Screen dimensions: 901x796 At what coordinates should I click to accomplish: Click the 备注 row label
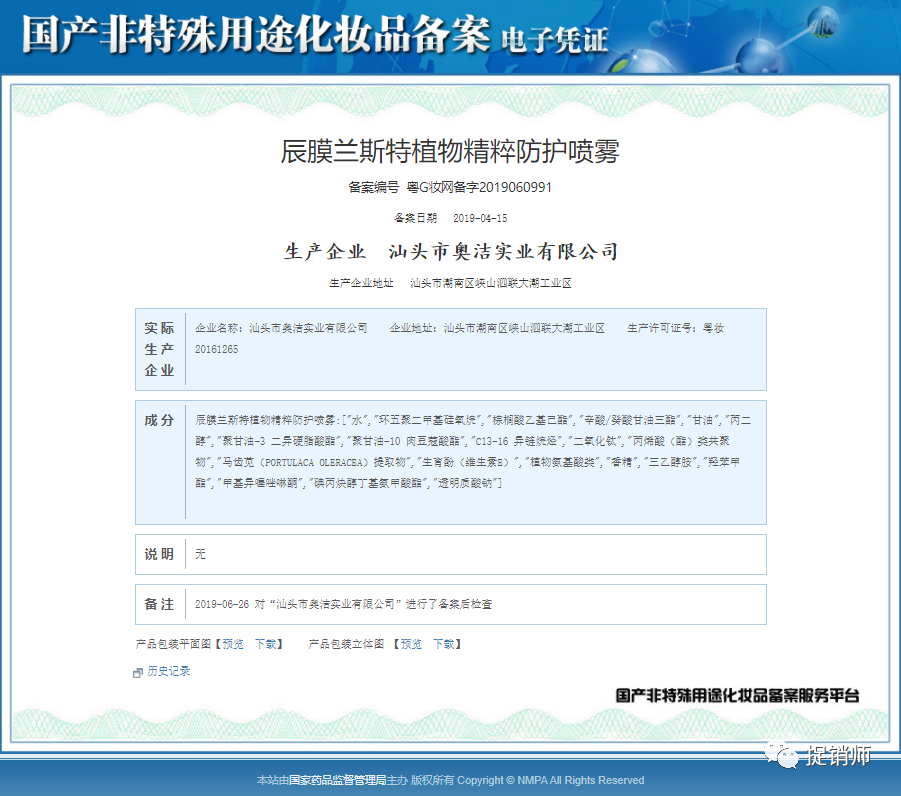(159, 604)
